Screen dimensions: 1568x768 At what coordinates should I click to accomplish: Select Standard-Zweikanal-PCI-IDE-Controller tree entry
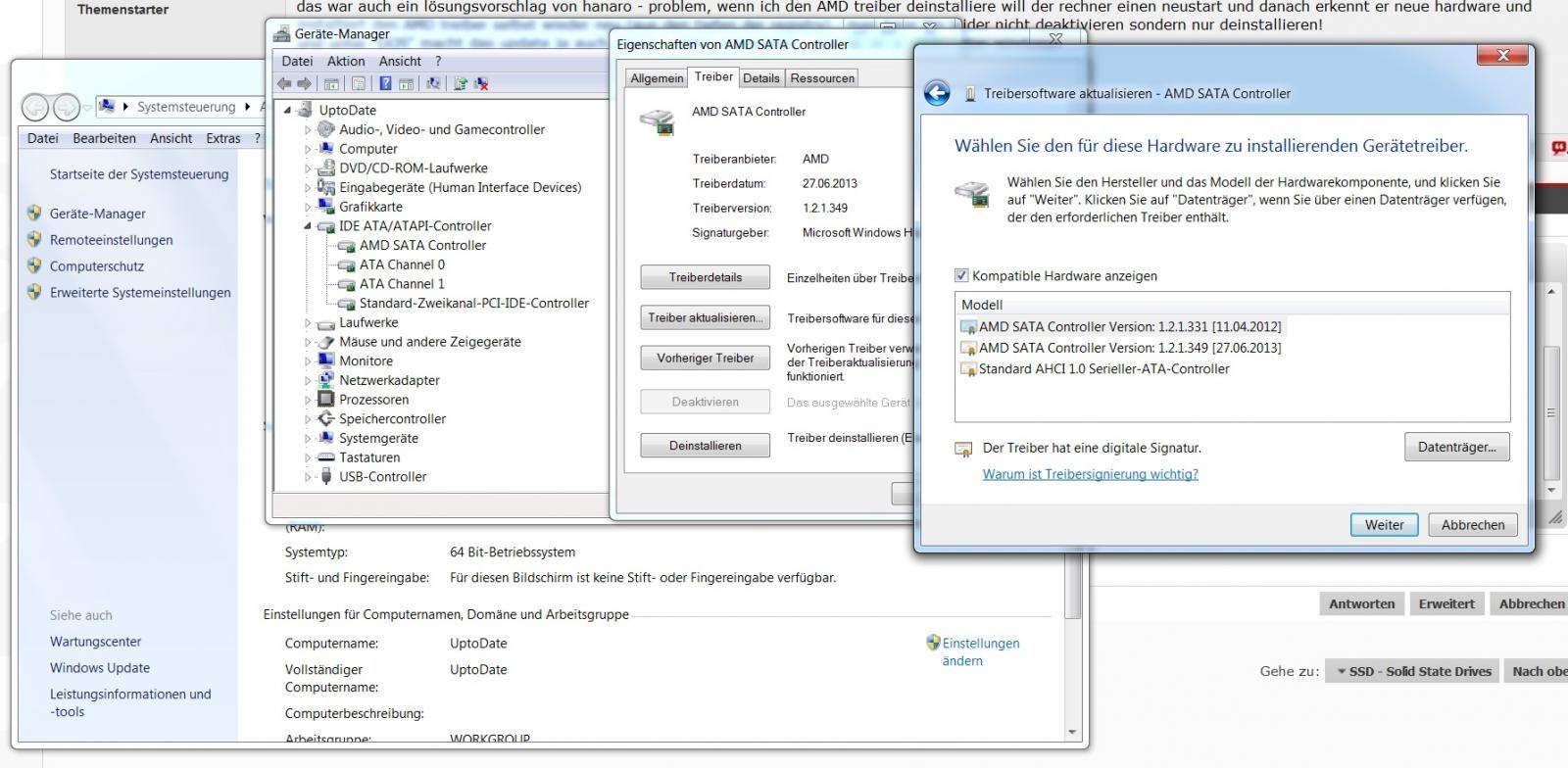474,304
